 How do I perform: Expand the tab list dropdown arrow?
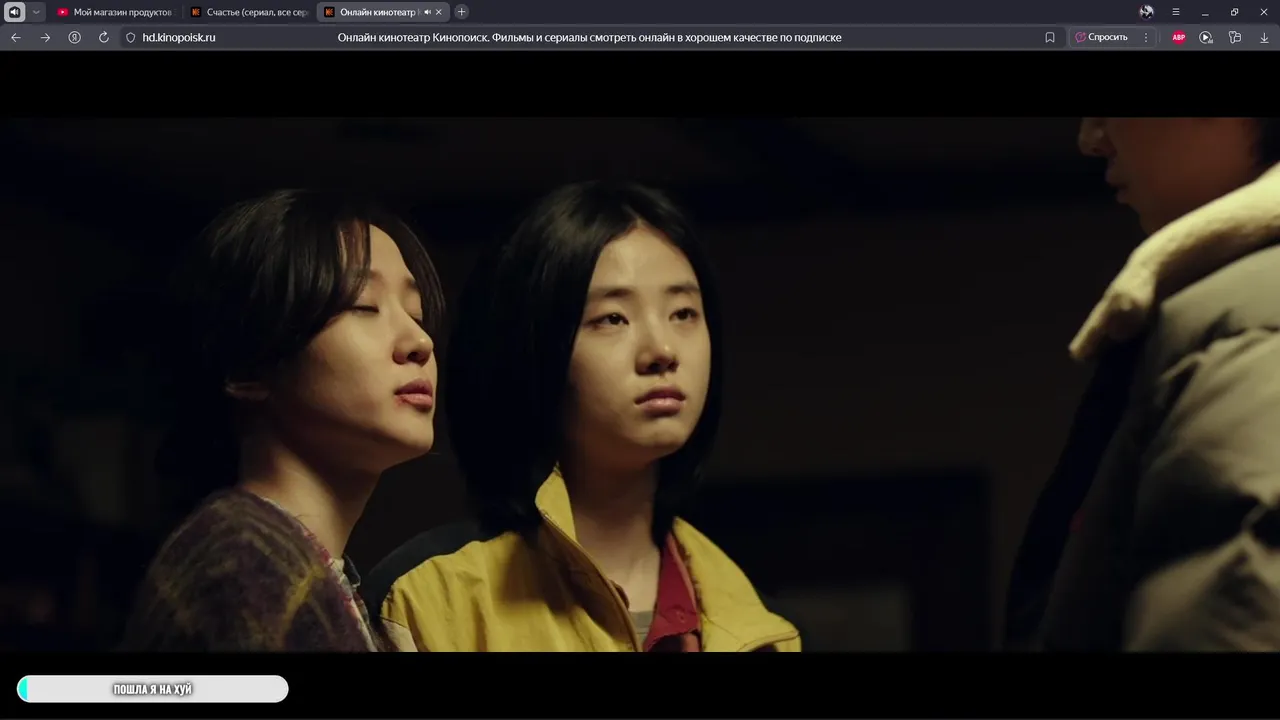click(x=36, y=12)
